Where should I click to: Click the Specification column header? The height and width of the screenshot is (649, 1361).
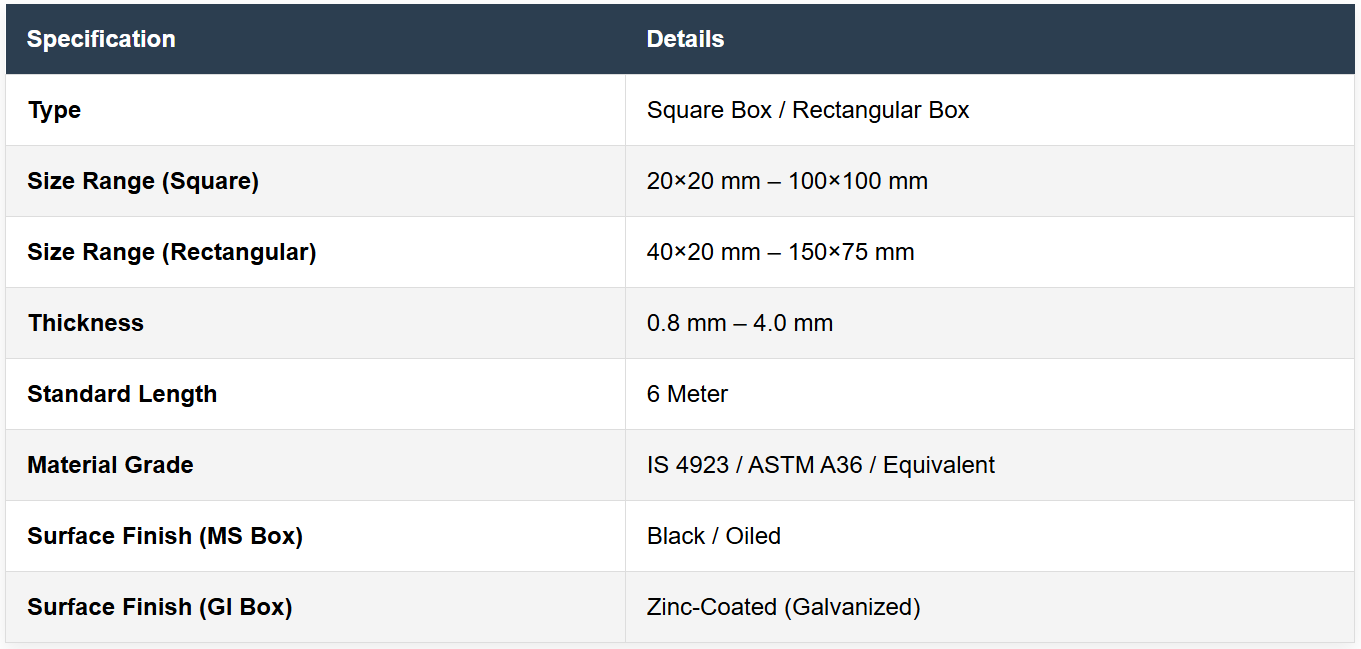click(101, 39)
